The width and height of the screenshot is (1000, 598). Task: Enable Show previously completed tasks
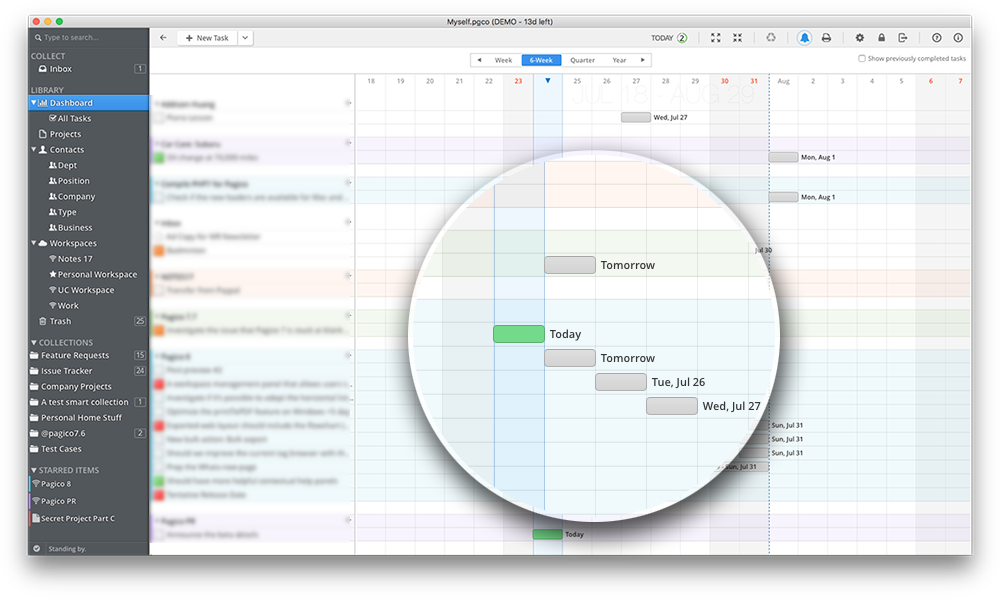click(x=862, y=59)
